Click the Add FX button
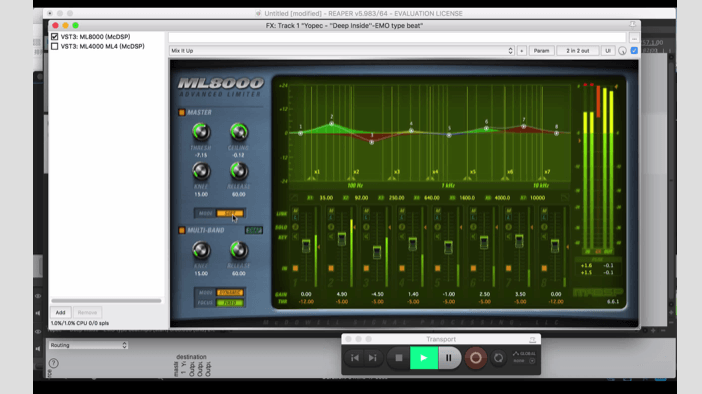Viewport: 702px width, 394px height. click(x=60, y=313)
